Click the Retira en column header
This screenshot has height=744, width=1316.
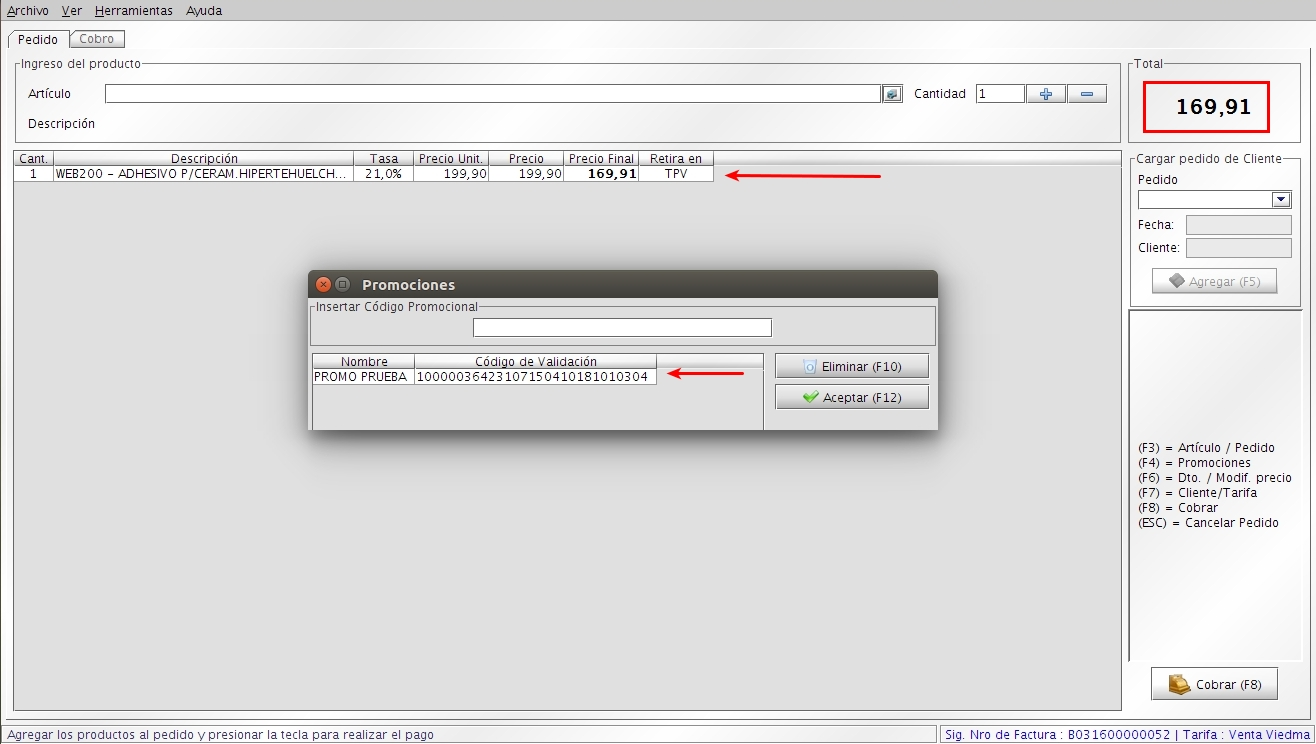pos(676,159)
